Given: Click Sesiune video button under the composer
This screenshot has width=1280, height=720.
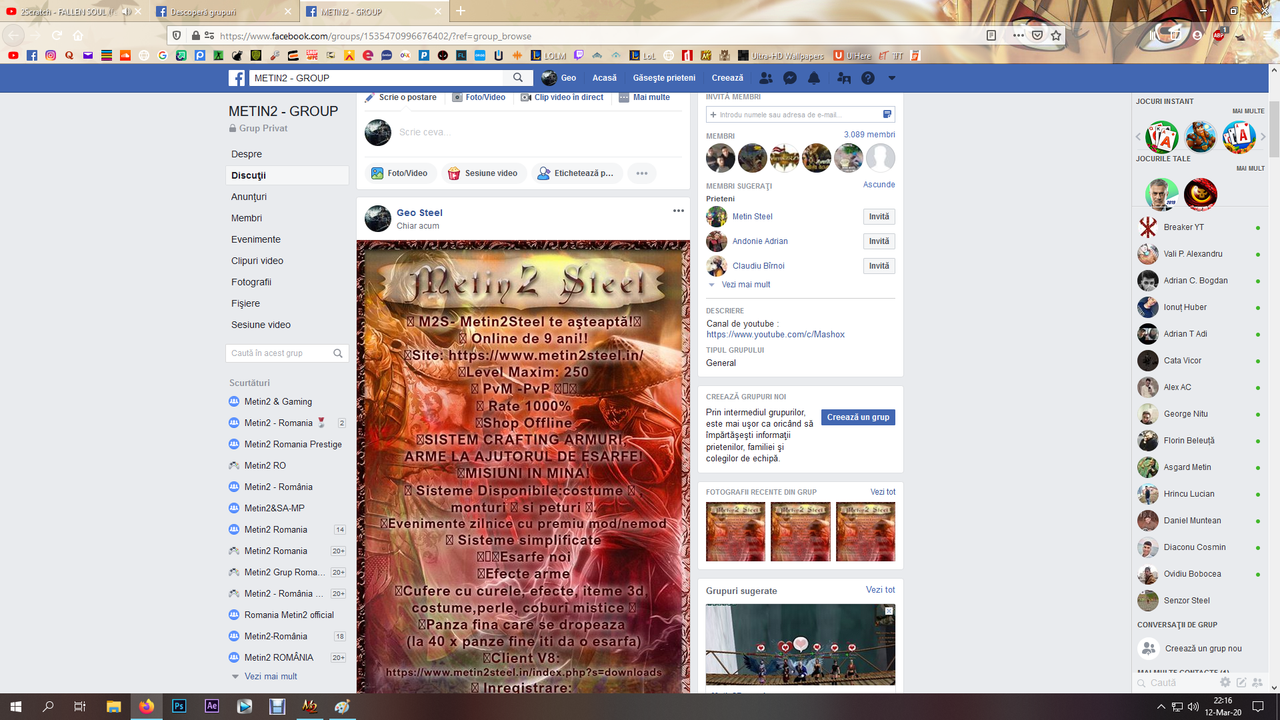Looking at the screenshot, I should (x=483, y=173).
